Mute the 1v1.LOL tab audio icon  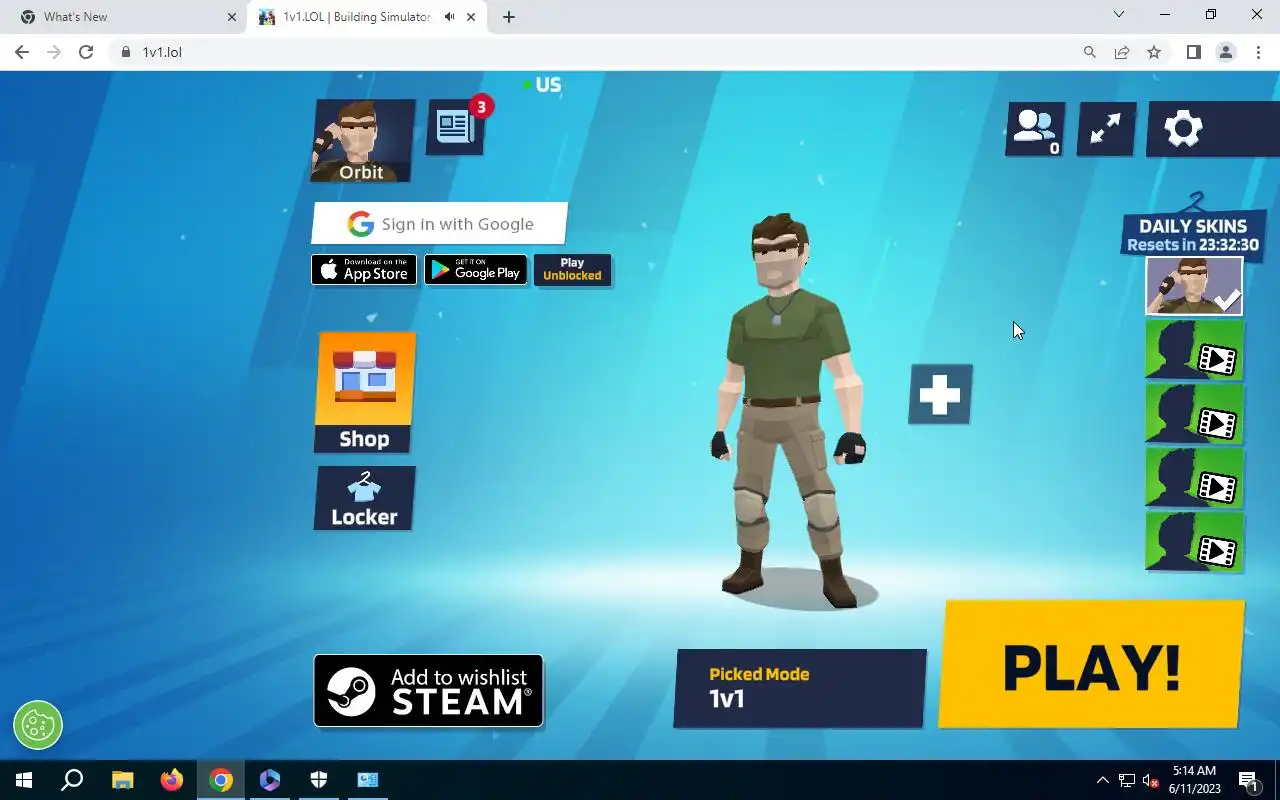(450, 17)
